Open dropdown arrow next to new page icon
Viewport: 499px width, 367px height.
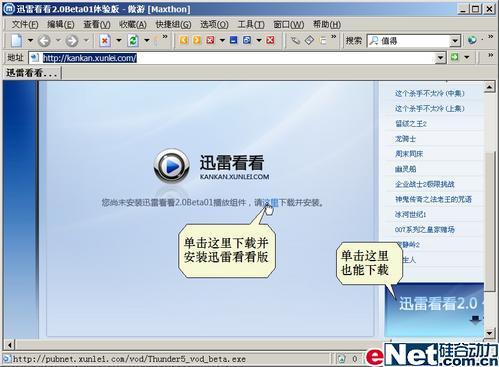pyautogui.click(x=30, y=41)
